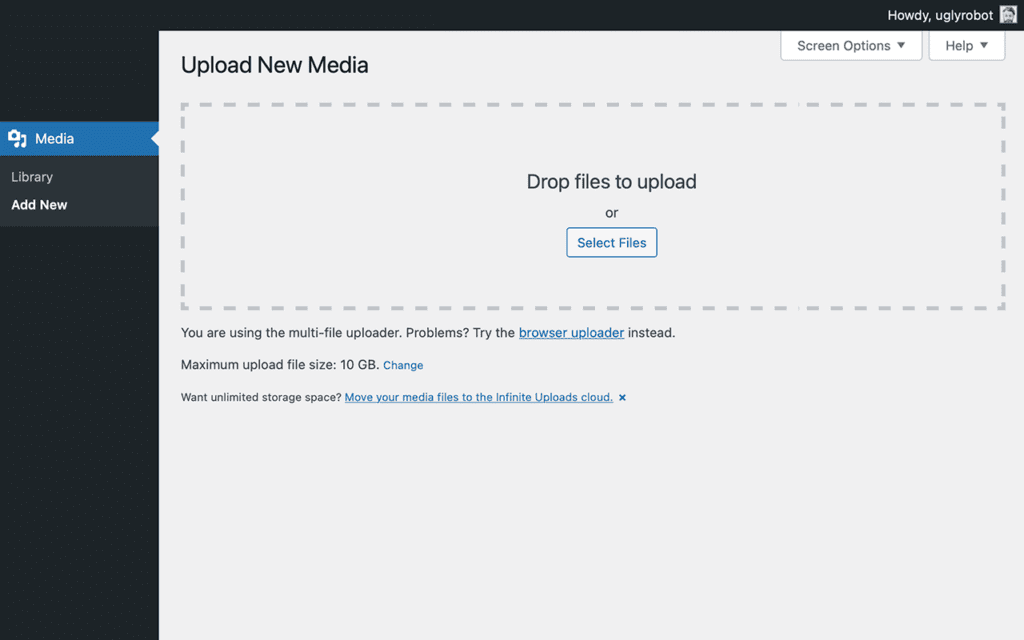Click the Media library icon in sidebar
1024x640 pixels.
click(x=18, y=138)
